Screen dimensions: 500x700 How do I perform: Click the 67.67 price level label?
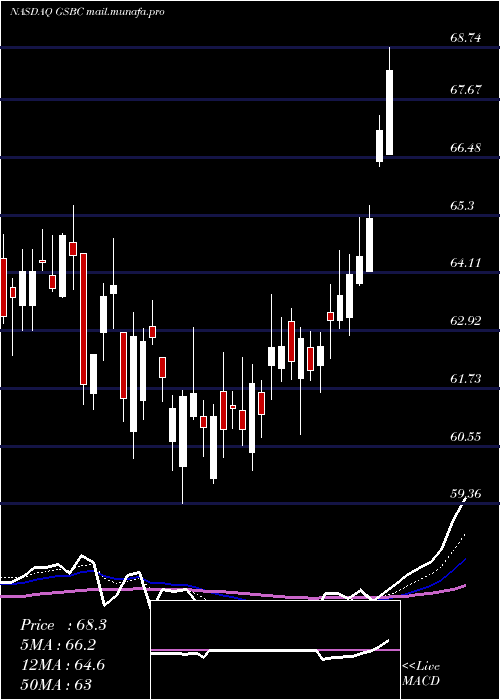pos(466,90)
